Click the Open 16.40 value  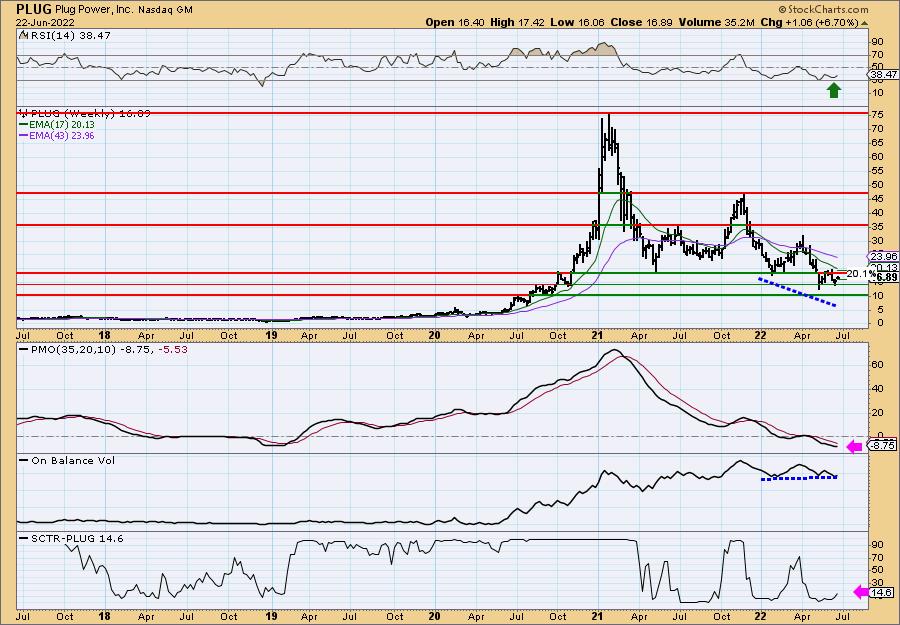point(455,22)
